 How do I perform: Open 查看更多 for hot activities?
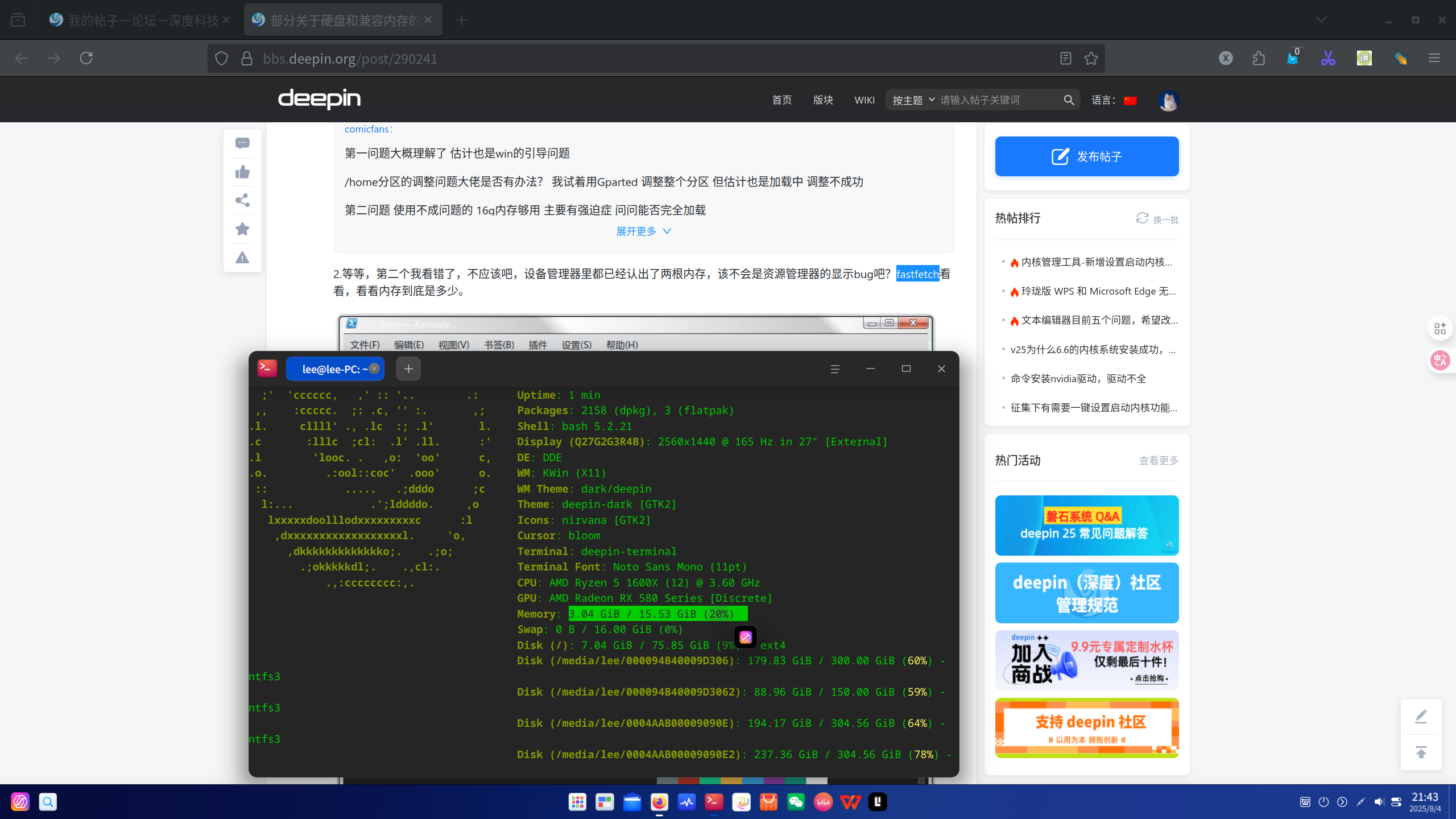pos(1159,461)
